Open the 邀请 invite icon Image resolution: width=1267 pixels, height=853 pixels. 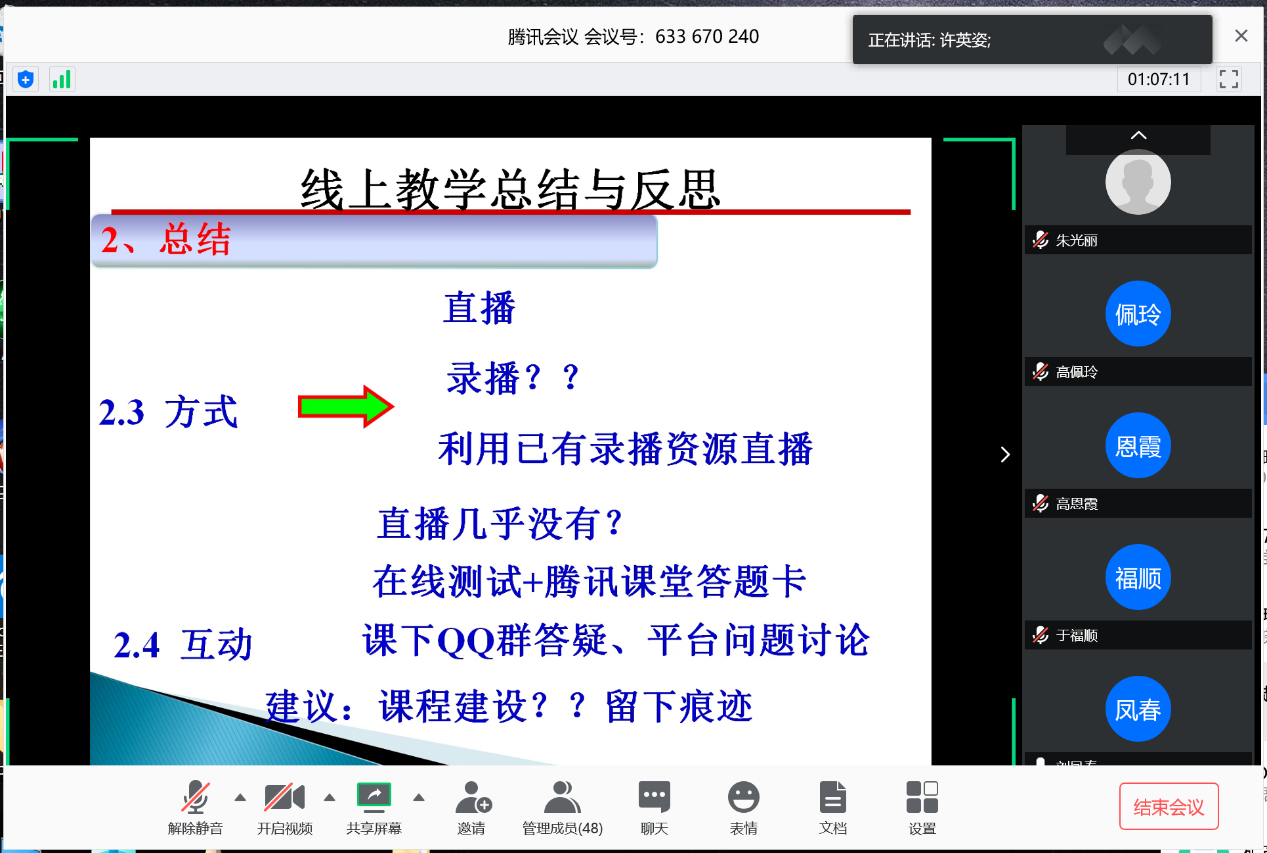(472, 807)
